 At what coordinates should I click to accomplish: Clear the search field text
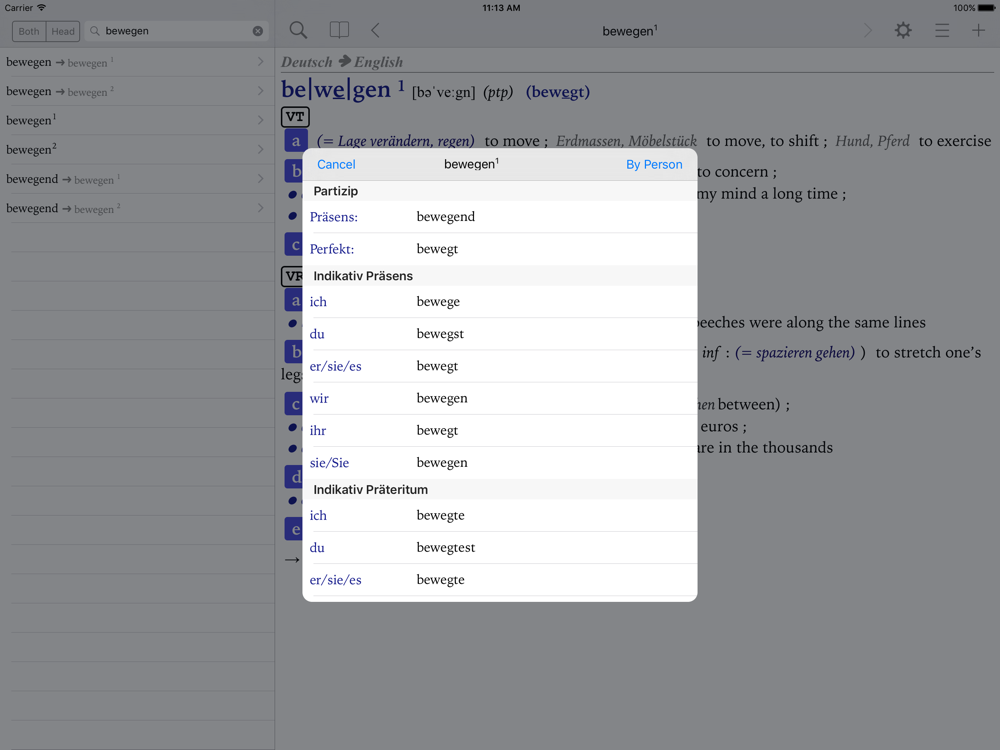click(x=258, y=31)
